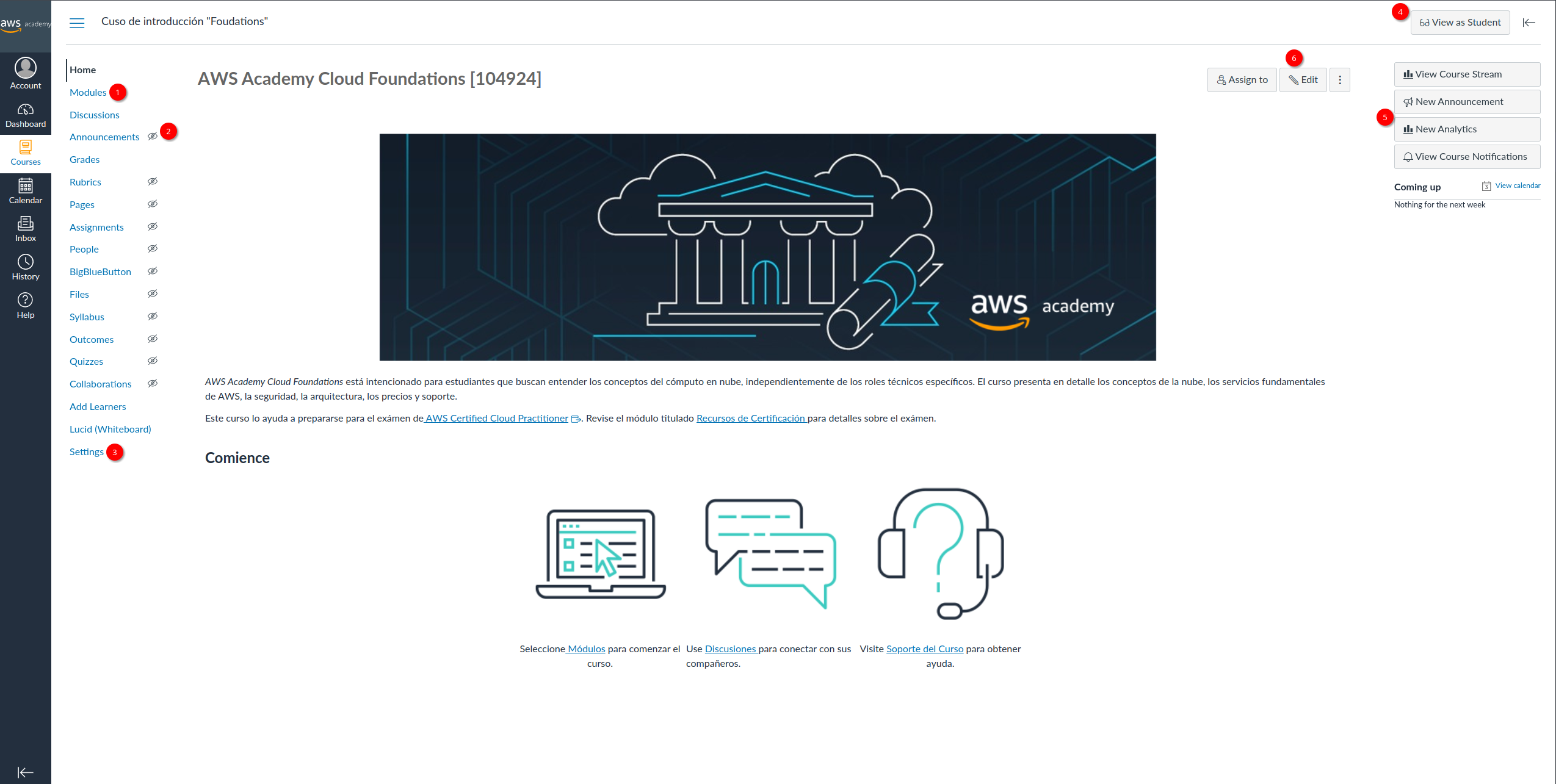The image size is (1556, 784).
Task: Click the hidden eye icon beside Rubrics
Action: (x=153, y=181)
